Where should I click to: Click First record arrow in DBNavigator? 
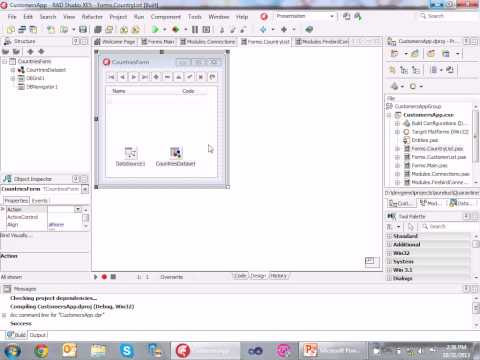coord(111,77)
